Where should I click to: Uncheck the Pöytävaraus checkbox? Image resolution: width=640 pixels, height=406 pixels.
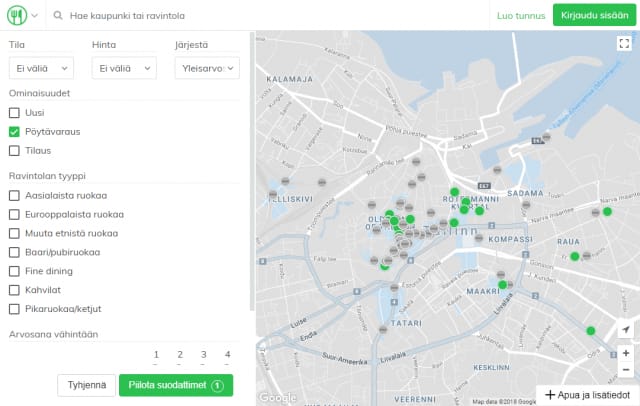(14, 132)
